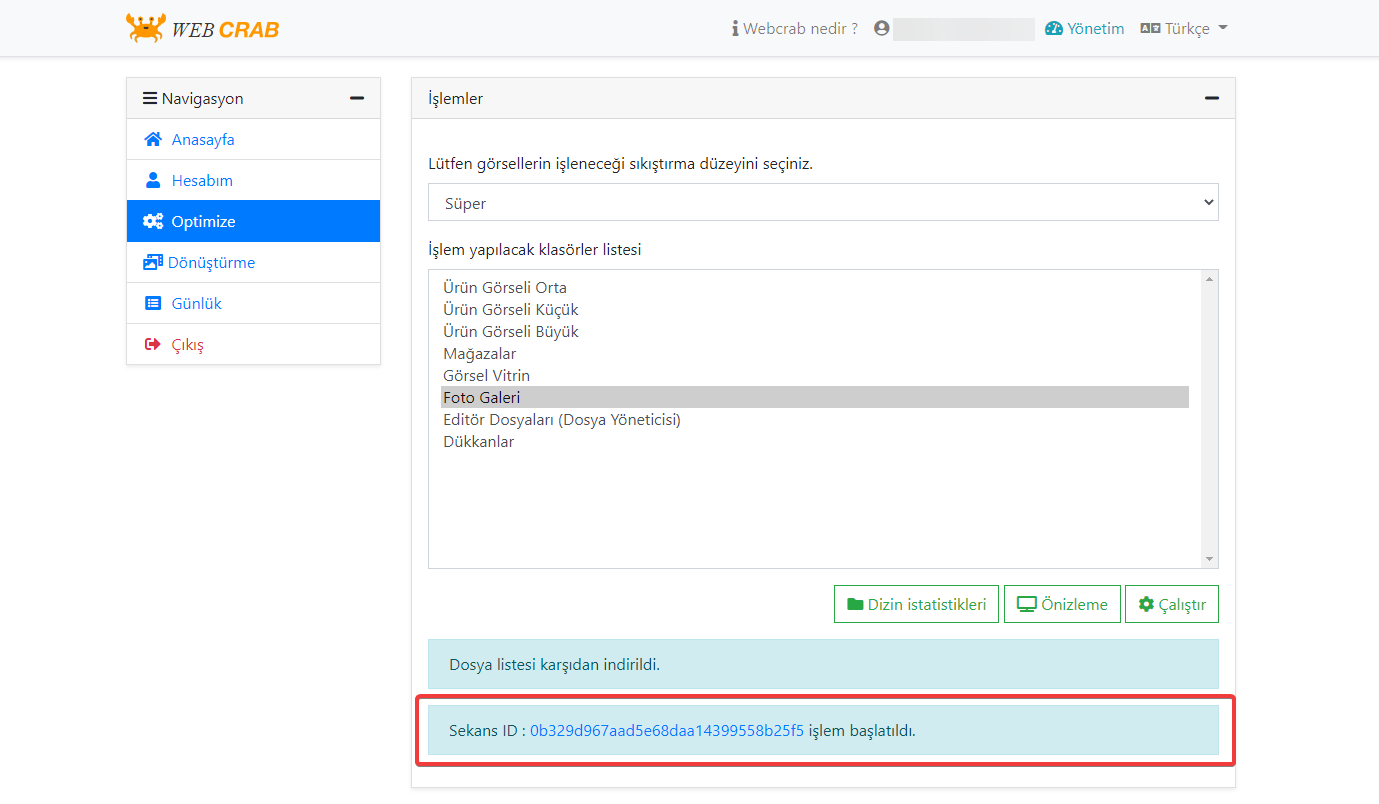The width and height of the screenshot is (1379, 804).
Task: Click the gear icon in Çalıştır button
Action: [x=1146, y=604]
